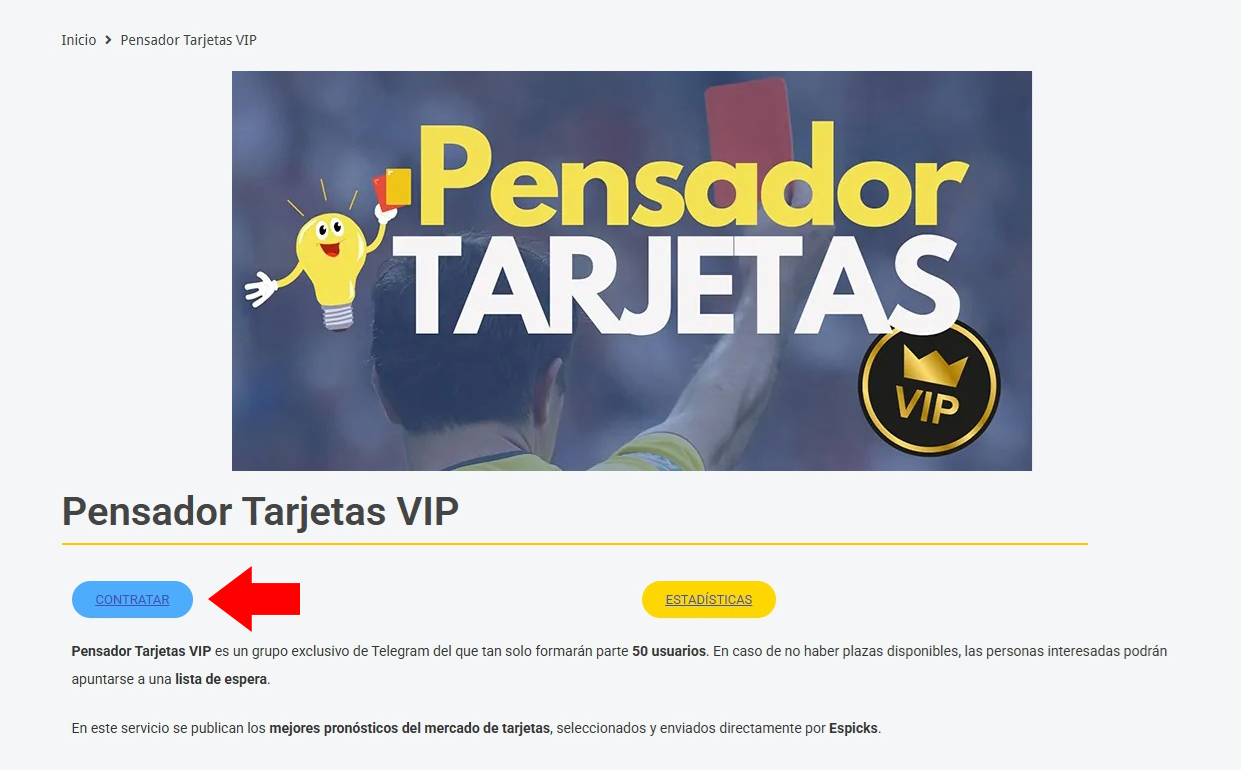The image size is (1241, 770).
Task: Click the bold 50 usuarios text
Action: pyautogui.click(x=669, y=651)
